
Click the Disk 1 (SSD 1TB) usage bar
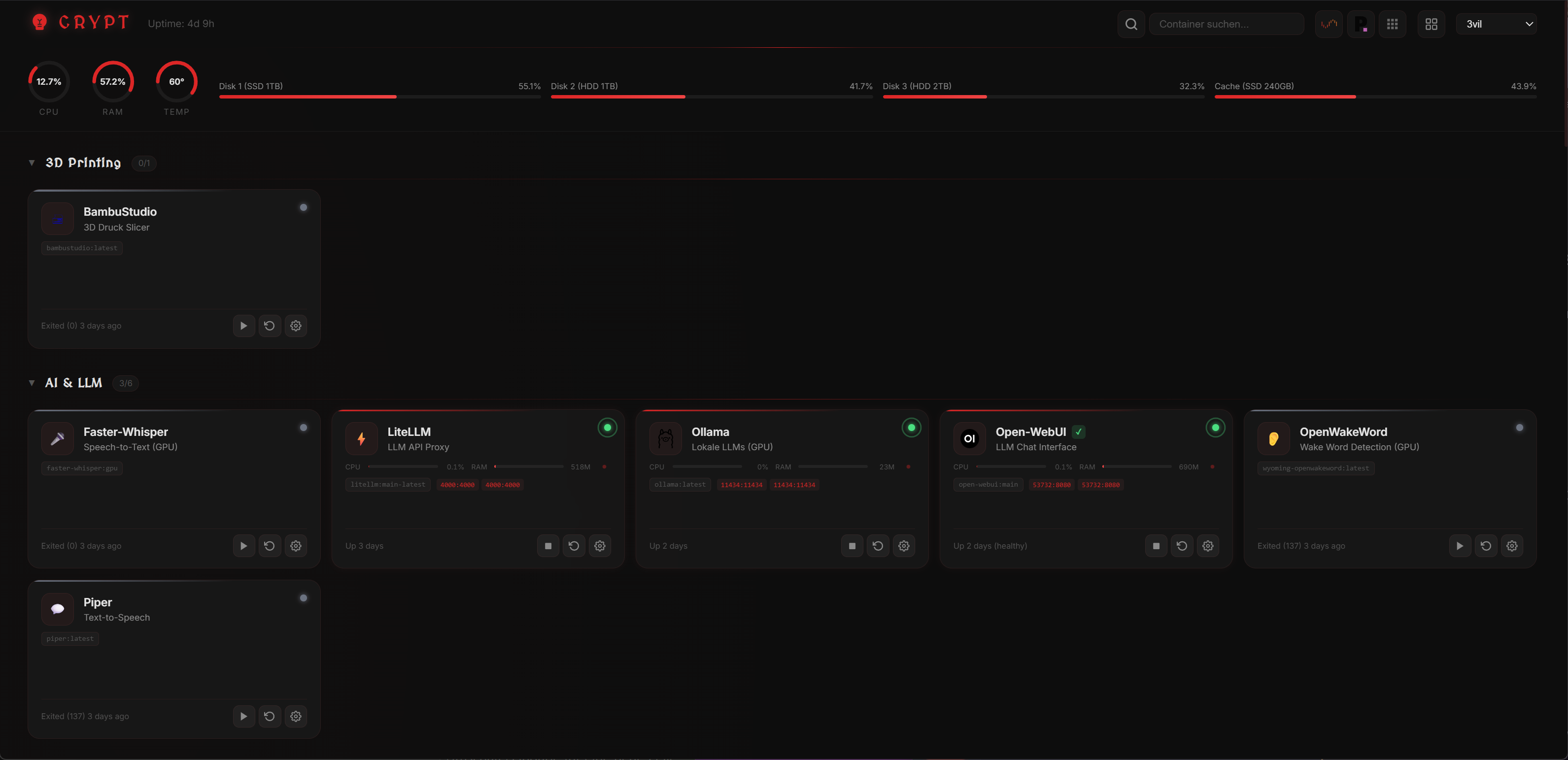(380, 97)
